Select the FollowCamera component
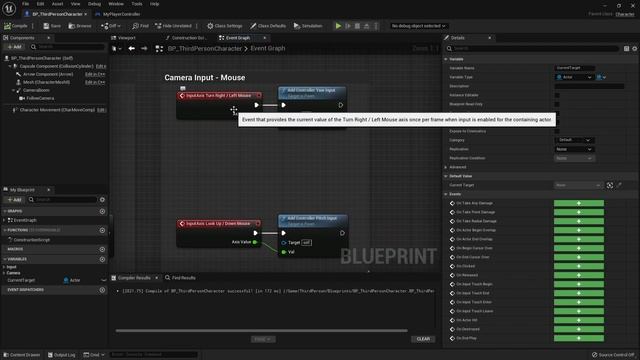Viewport: 640px width, 360px height. pos(40,98)
